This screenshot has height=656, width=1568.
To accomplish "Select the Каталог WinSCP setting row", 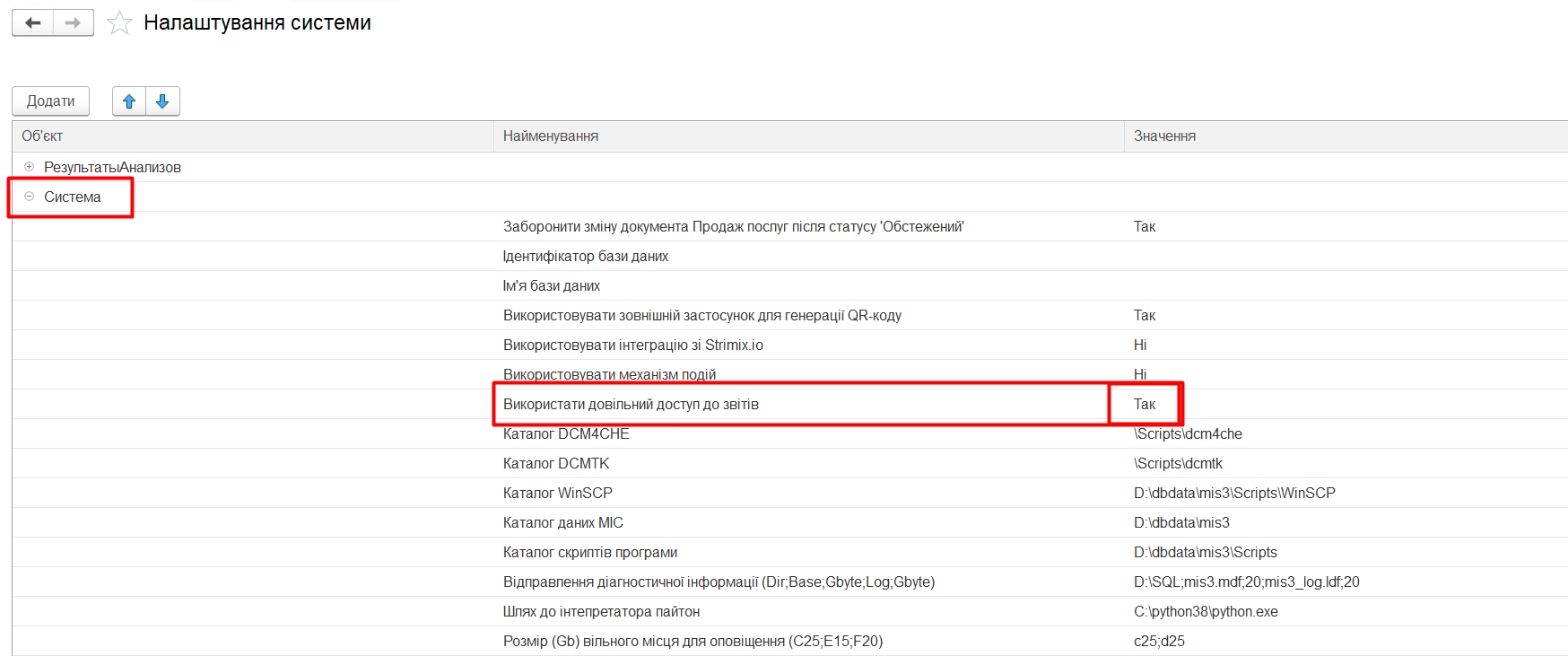I will pyautogui.click(x=557, y=494).
